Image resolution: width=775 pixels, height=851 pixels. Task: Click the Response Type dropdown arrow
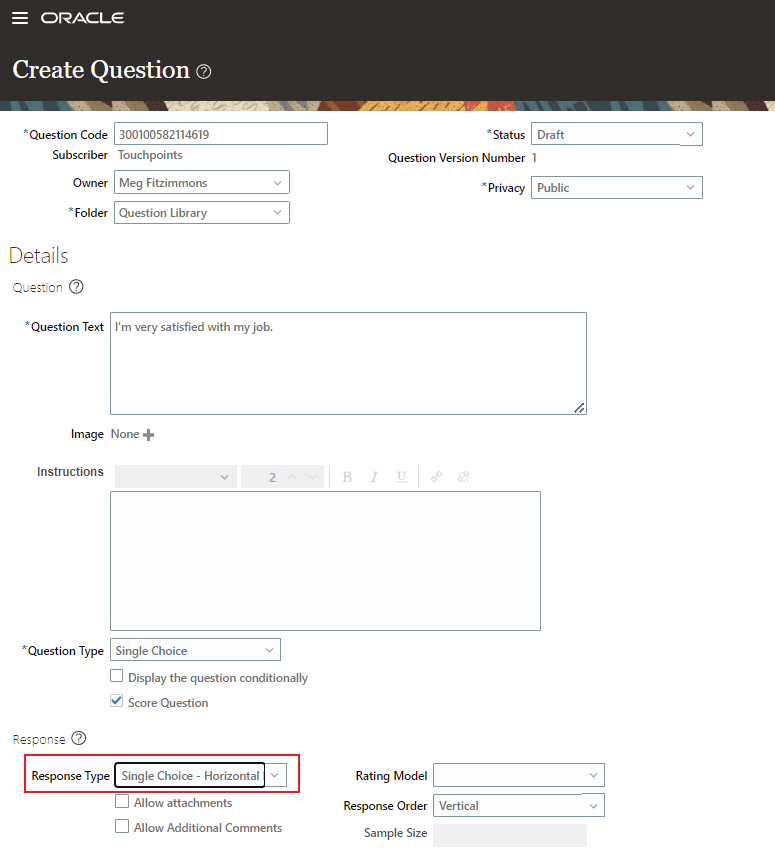coord(275,775)
